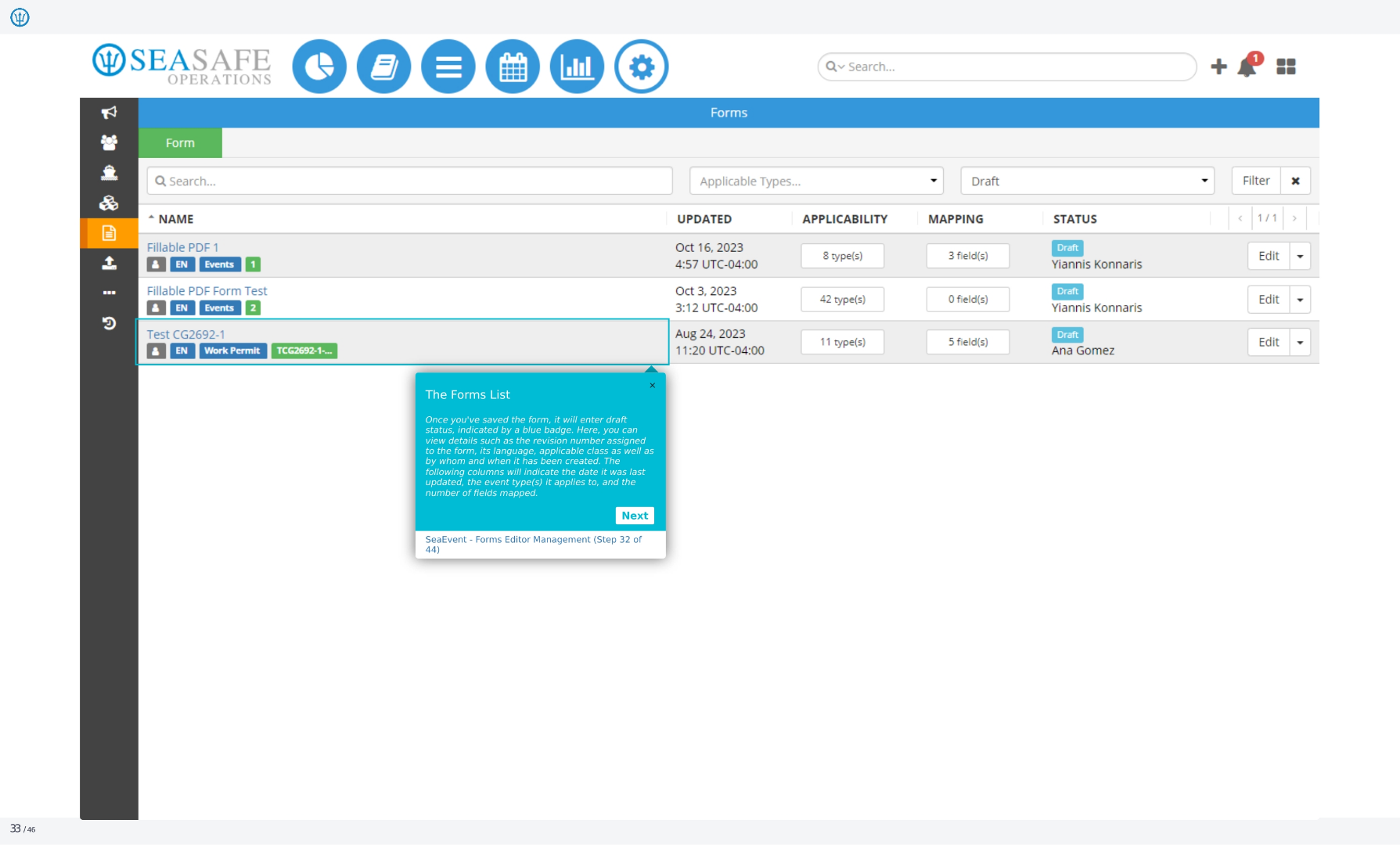Click the Filter button
Viewport: 1400px width, 845px height.
[x=1256, y=181]
